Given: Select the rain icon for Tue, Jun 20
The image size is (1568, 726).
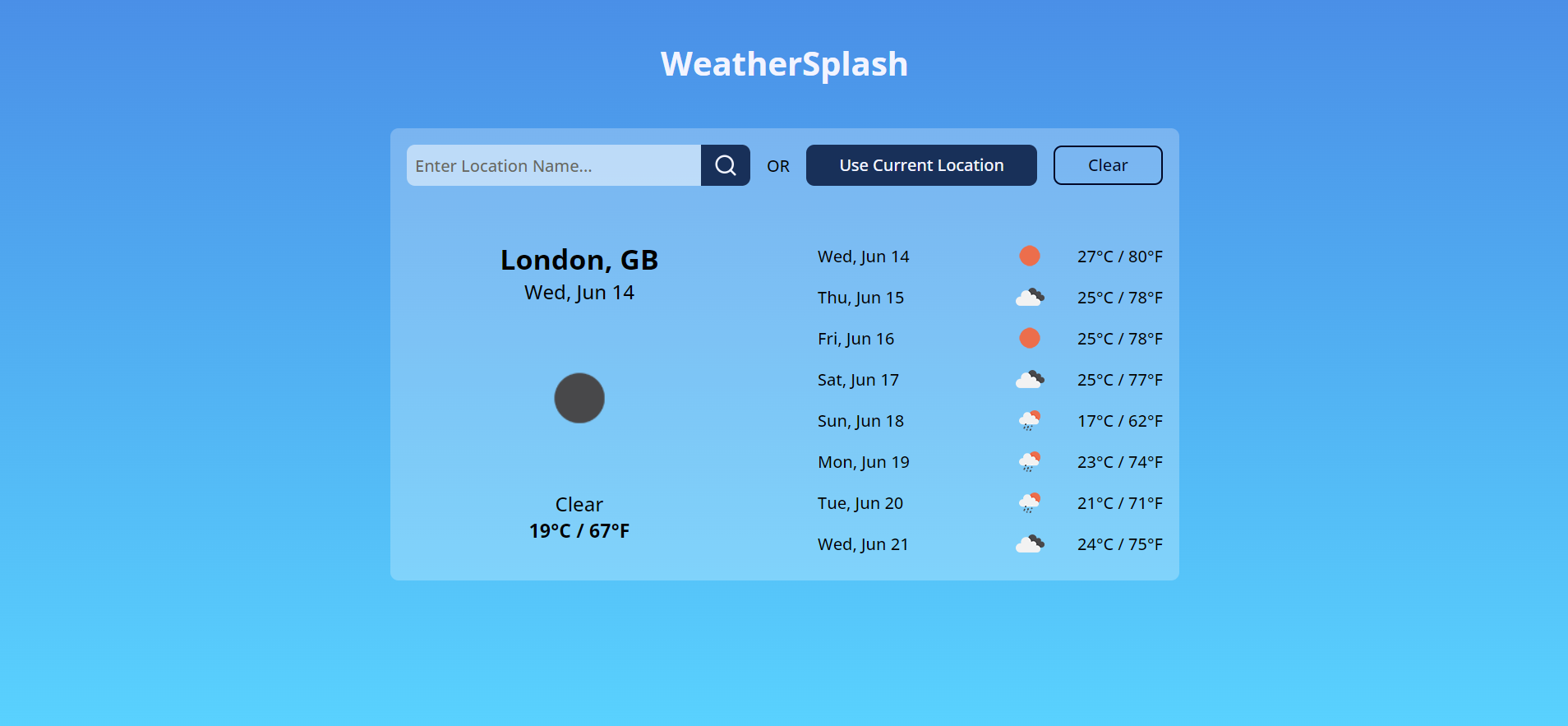Looking at the screenshot, I should click(x=1030, y=502).
